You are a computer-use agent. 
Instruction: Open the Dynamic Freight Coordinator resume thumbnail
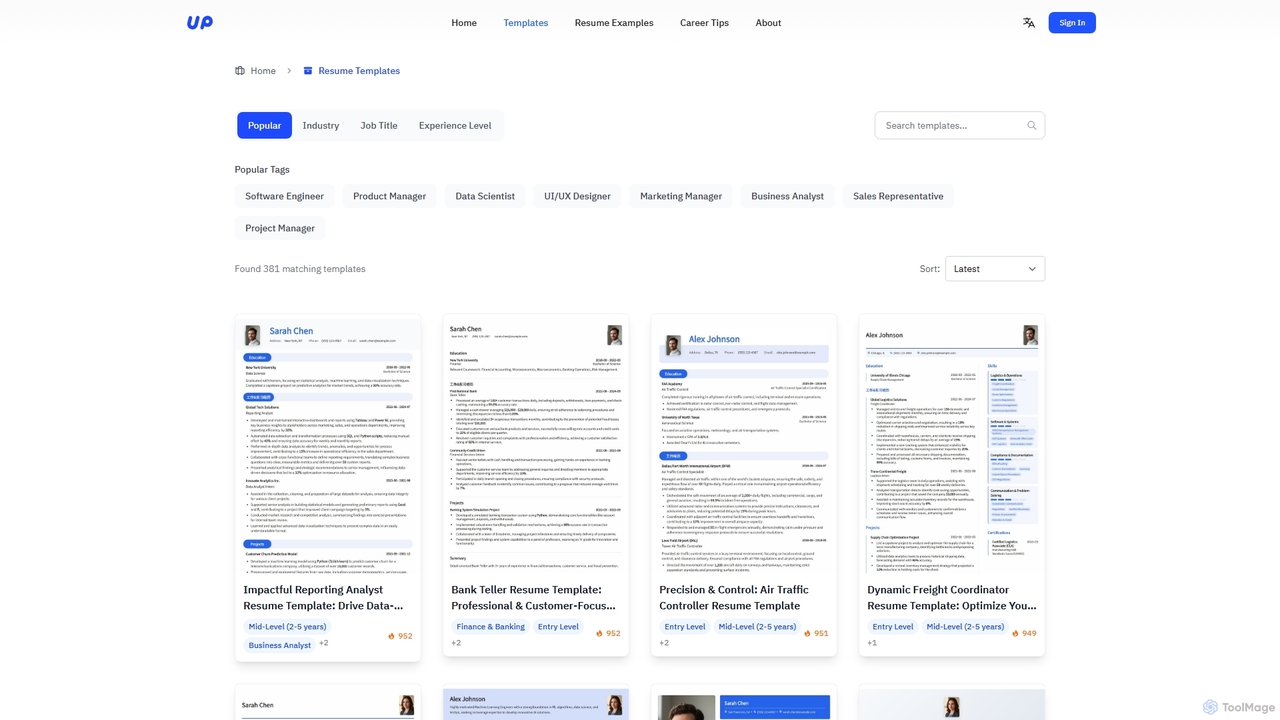952,445
